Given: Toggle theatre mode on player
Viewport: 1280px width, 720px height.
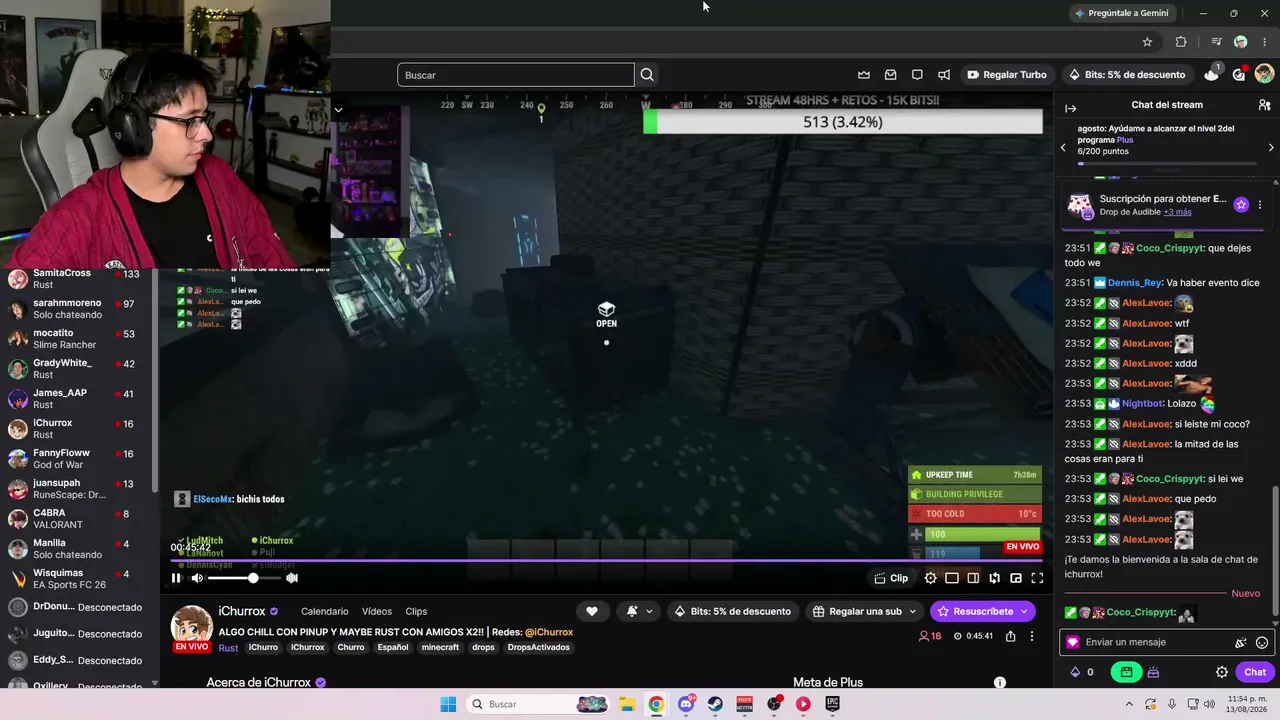Looking at the screenshot, I should [952, 578].
